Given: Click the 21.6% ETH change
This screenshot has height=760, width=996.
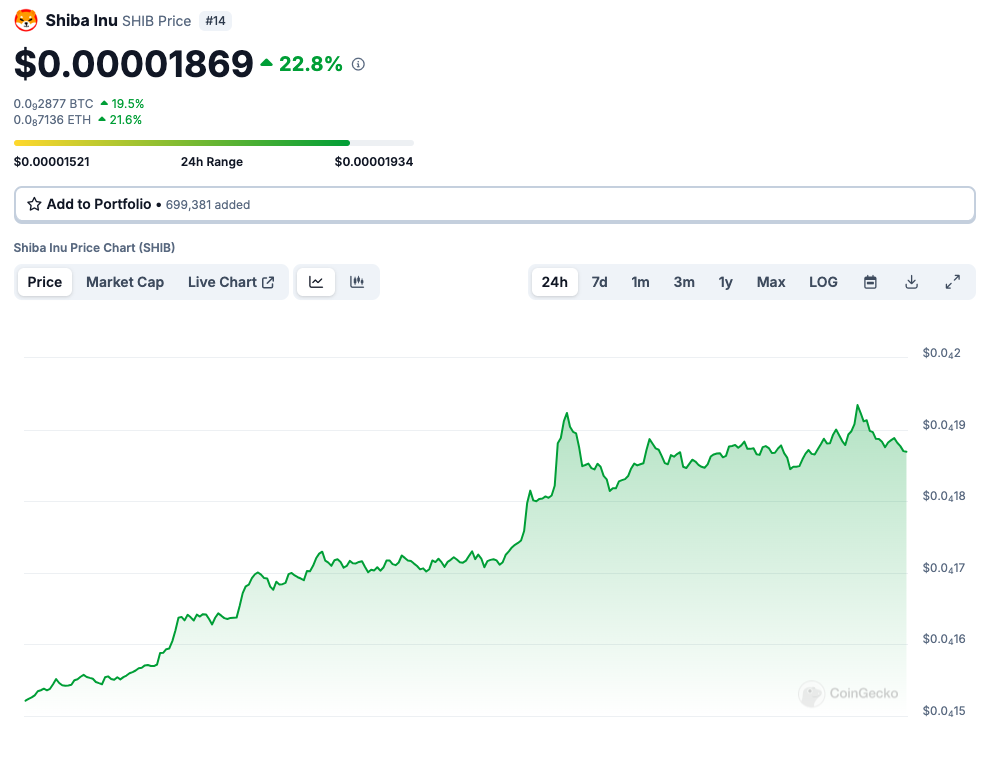Looking at the screenshot, I should pyautogui.click(x=120, y=120).
